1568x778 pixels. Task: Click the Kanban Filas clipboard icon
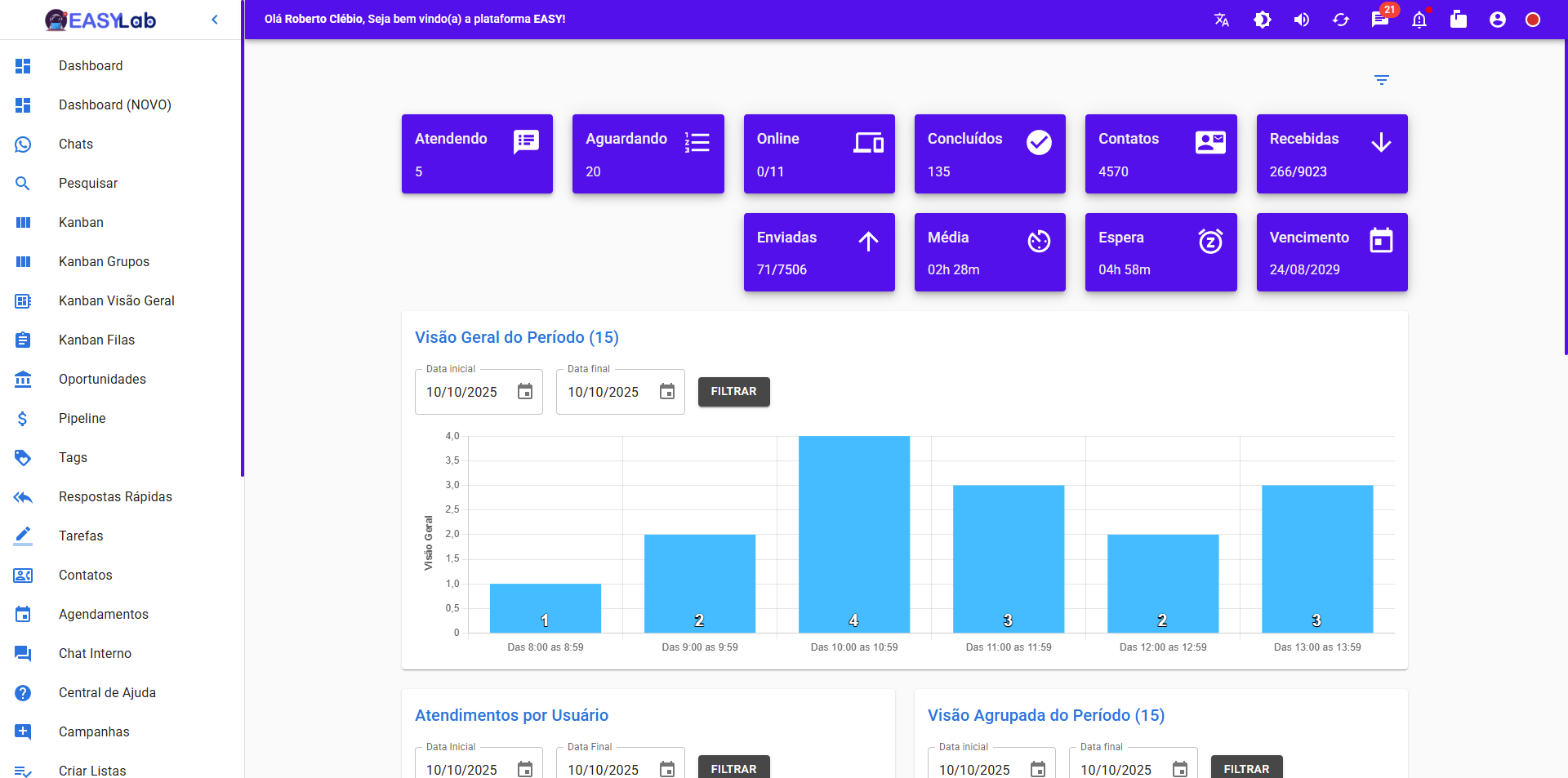pyautogui.click(x=23, y=340)
